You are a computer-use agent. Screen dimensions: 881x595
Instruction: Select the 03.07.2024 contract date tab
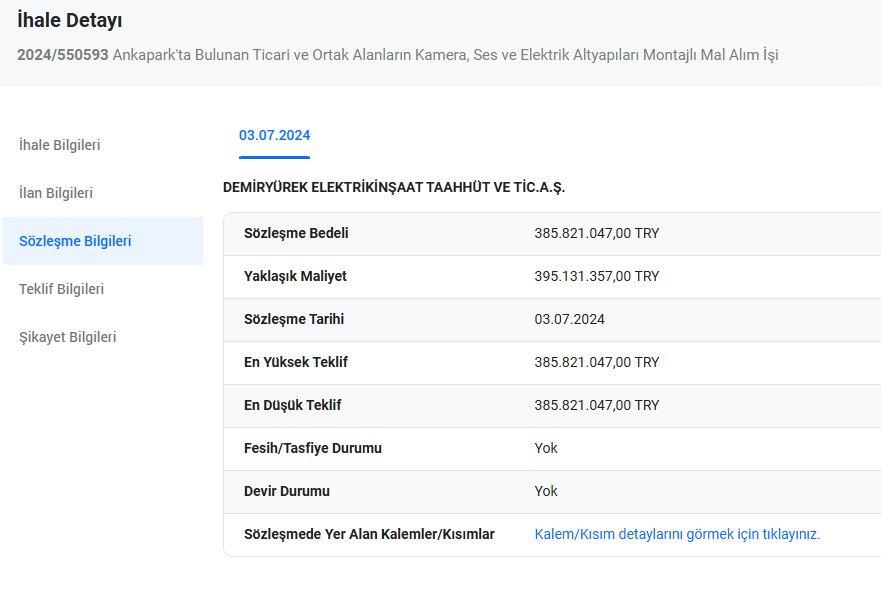(274, 136)
